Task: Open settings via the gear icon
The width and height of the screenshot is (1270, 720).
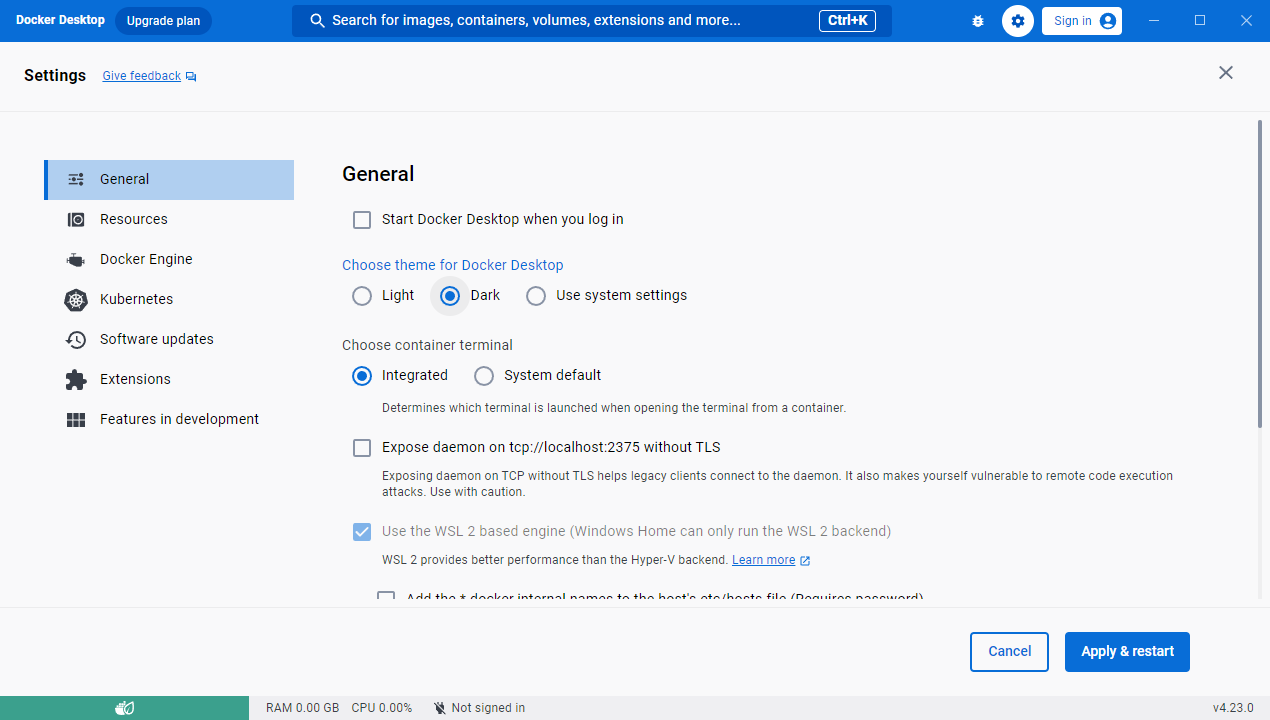Action: [x=1018, y=21]
